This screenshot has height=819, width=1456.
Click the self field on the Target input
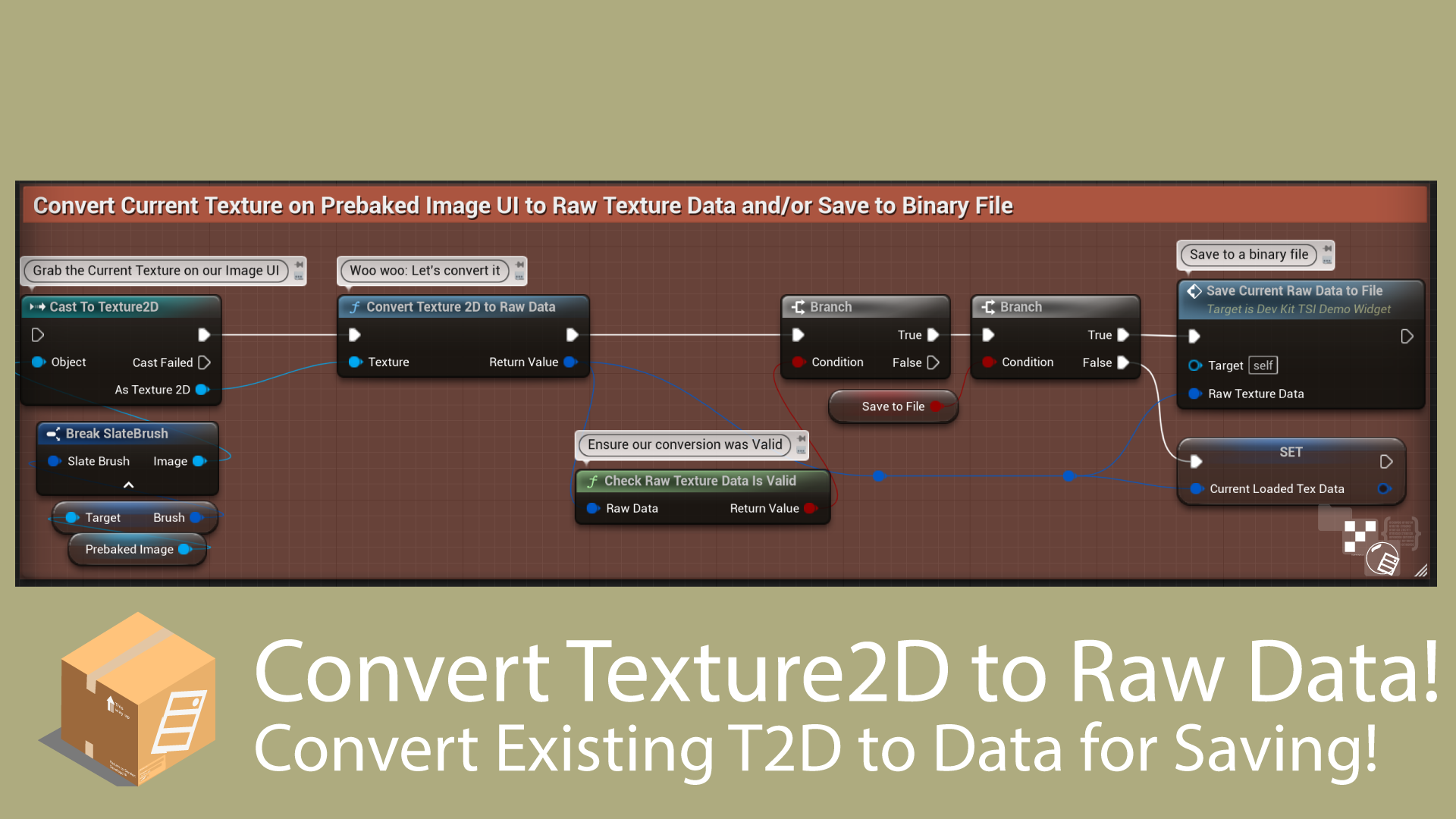[1263, 365]
